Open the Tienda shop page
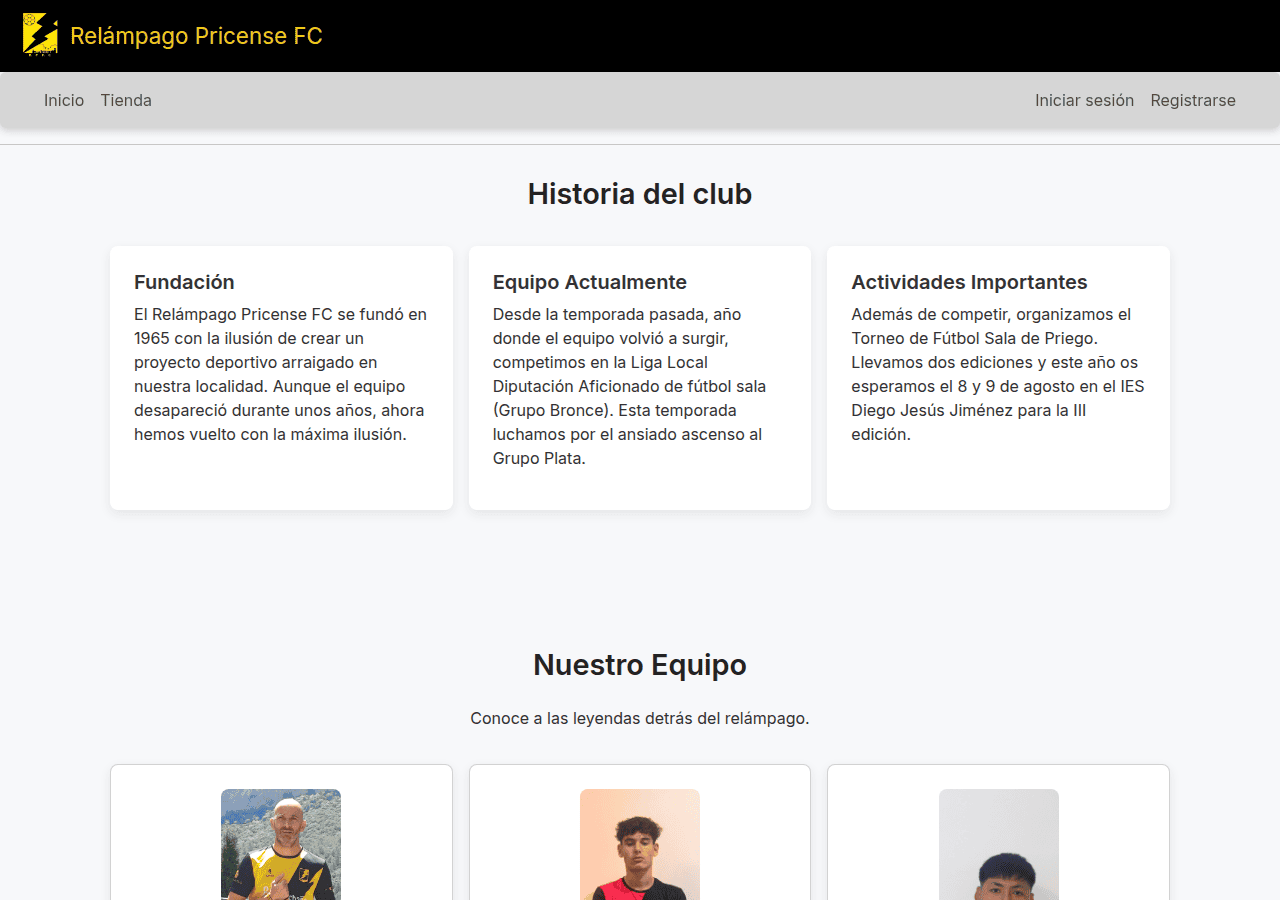The height and width of the screenshot is (900, 1280). pos(126,100)
